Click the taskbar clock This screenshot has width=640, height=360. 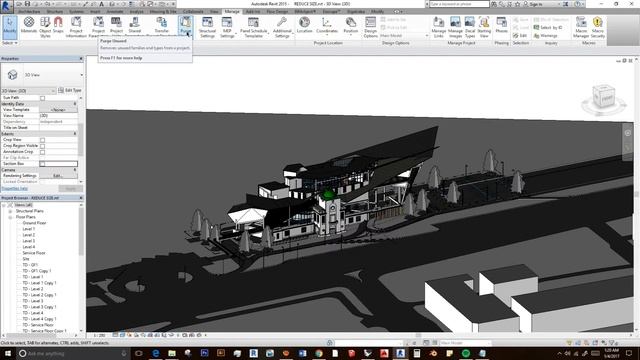click(611, 353)
